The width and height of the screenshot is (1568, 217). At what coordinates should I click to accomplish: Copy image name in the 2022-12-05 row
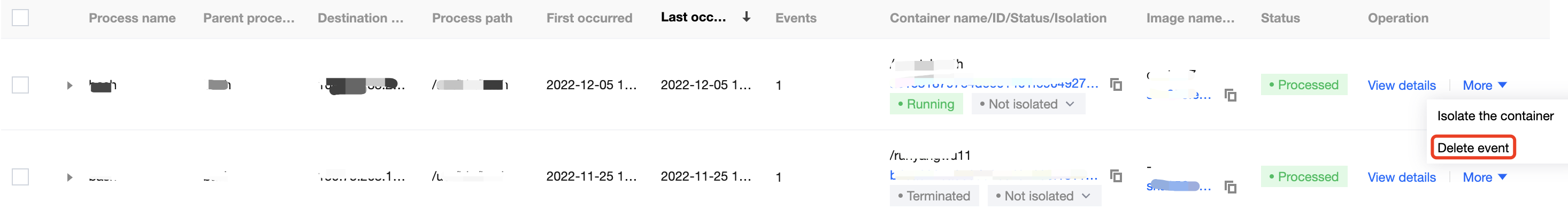click(x=1230, y=96)
